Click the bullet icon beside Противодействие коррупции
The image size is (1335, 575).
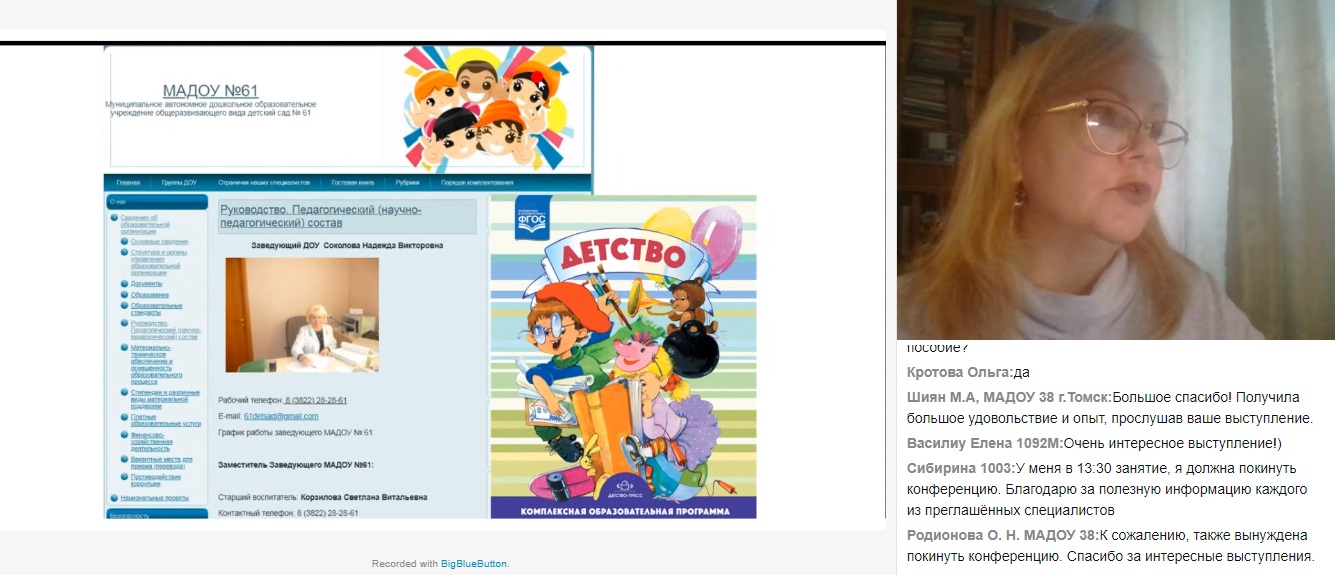(125, 476)
